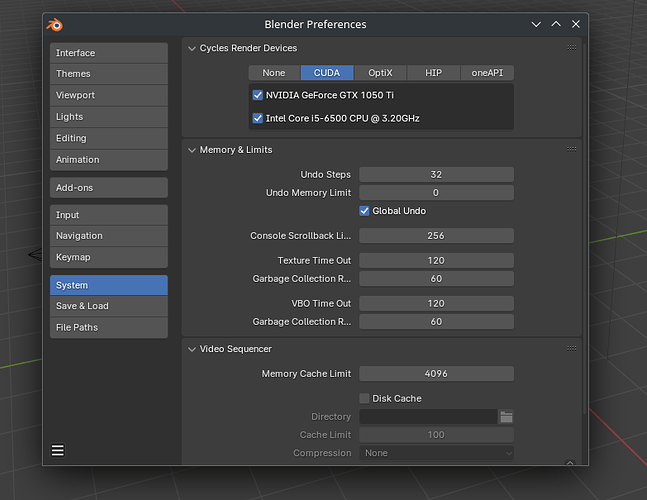Screen dimensions: 647x500
Task: Enable the Disk Cache checkbox
Action: pyautogui.click(x=364, y=399)
